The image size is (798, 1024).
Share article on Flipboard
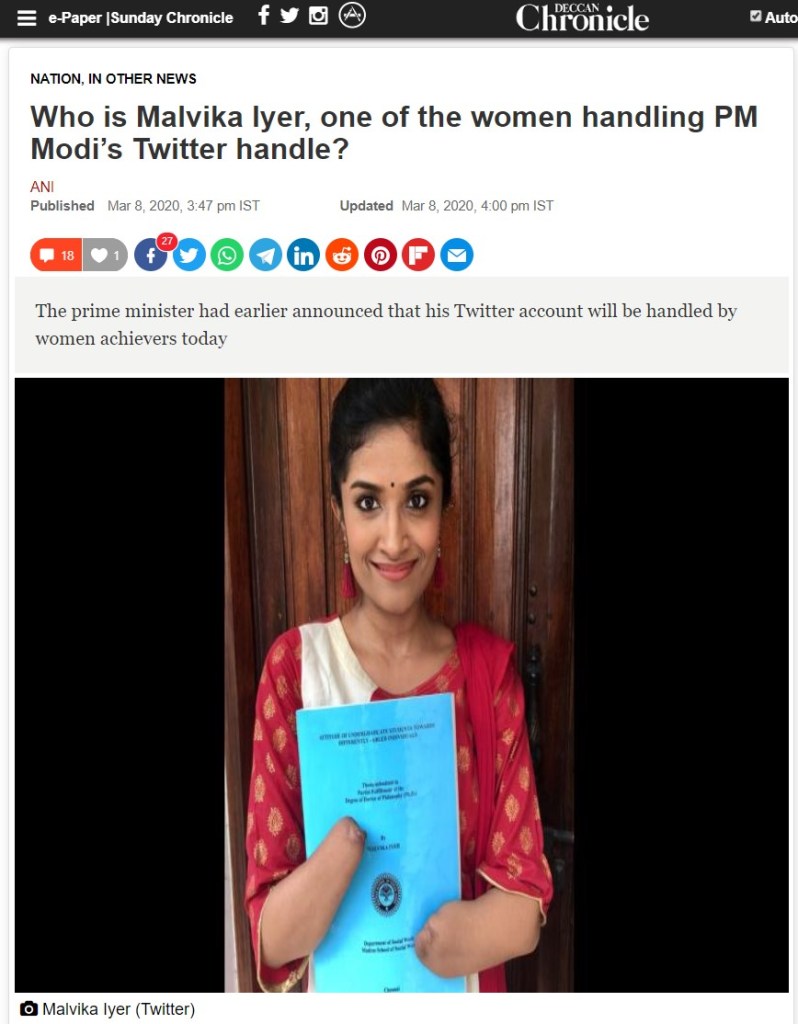pyautogui.click(x=419, y=255)
